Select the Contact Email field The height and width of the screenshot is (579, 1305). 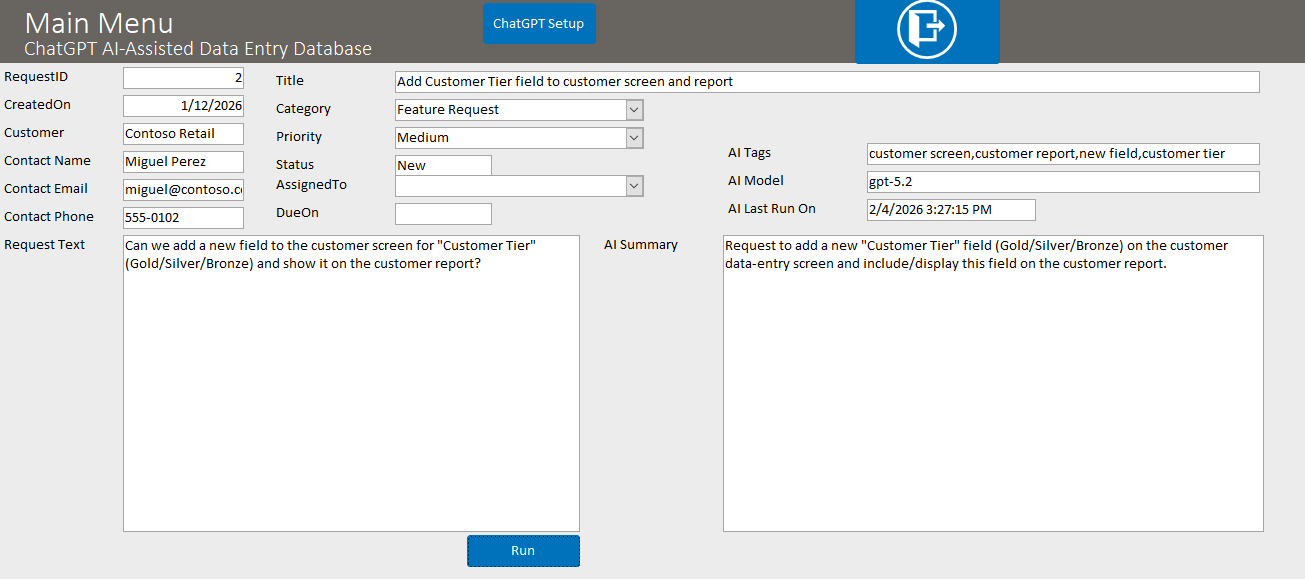(x=183, y=190)
